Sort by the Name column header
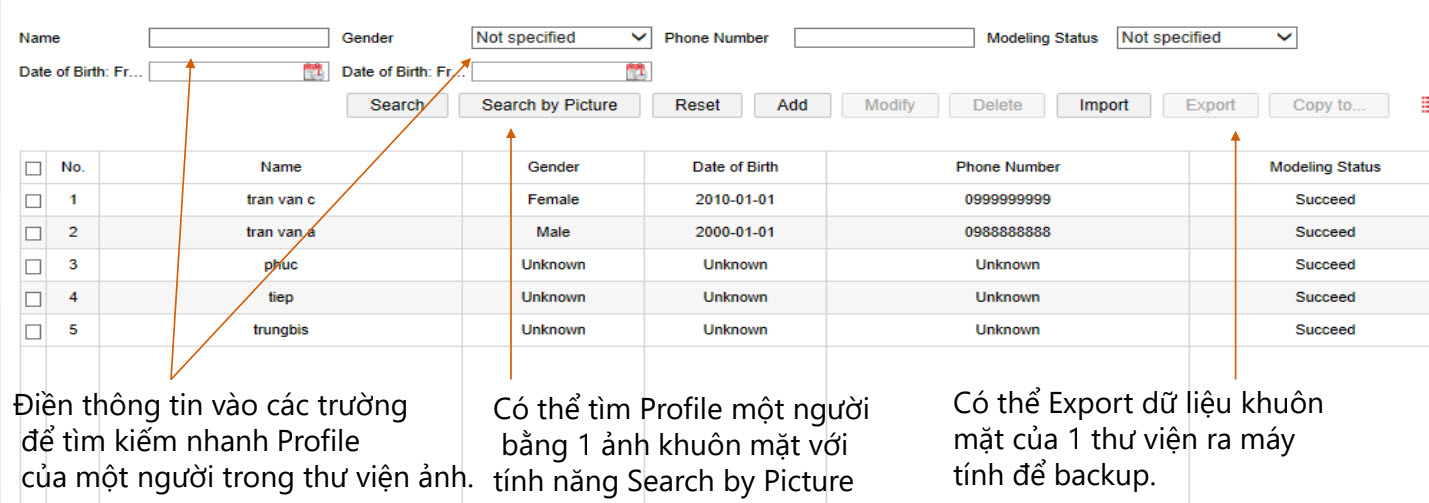 (280, 167)
